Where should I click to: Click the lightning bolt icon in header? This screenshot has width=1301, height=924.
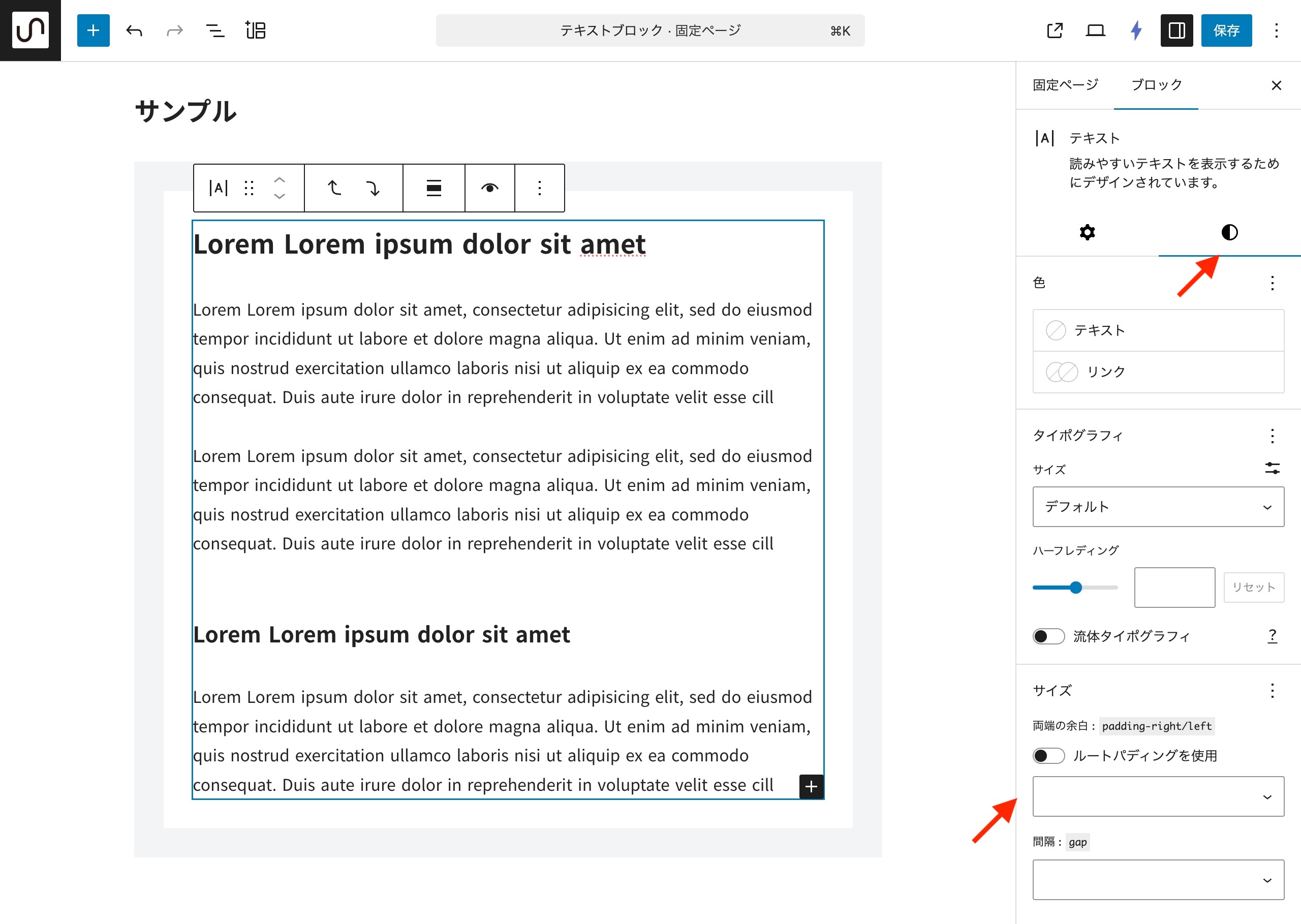point(1136,30)
